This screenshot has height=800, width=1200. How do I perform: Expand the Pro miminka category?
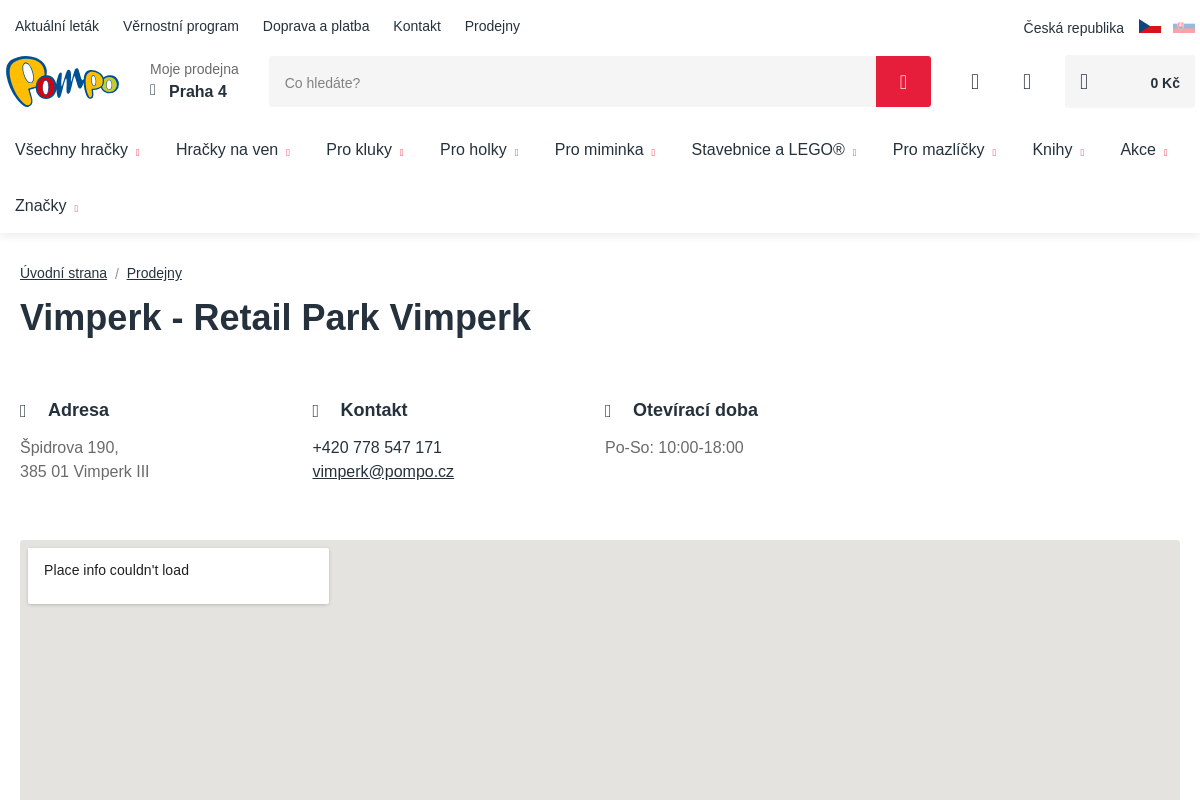(604, 150)
